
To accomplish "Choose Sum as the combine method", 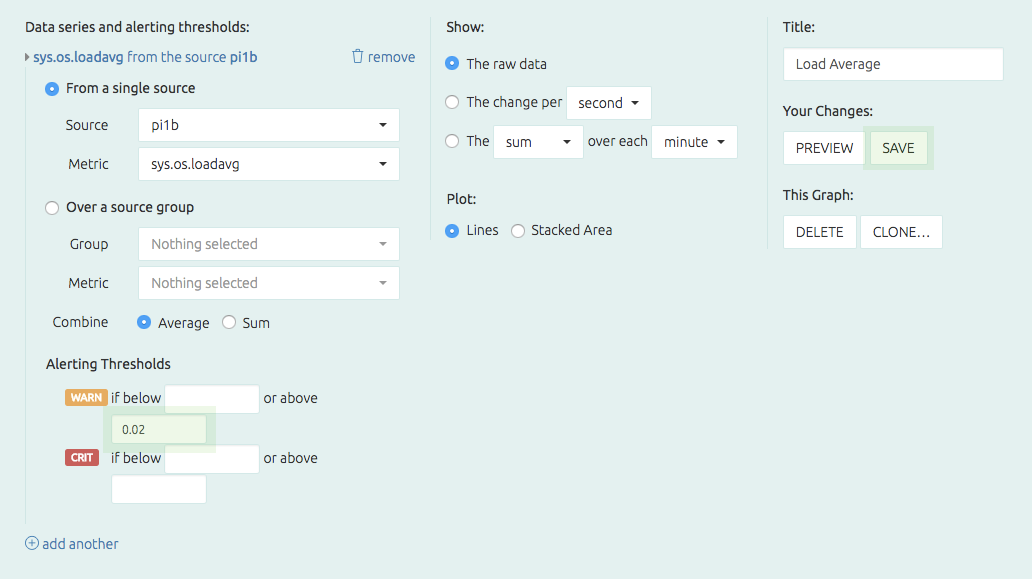I will tap(229, 323).
